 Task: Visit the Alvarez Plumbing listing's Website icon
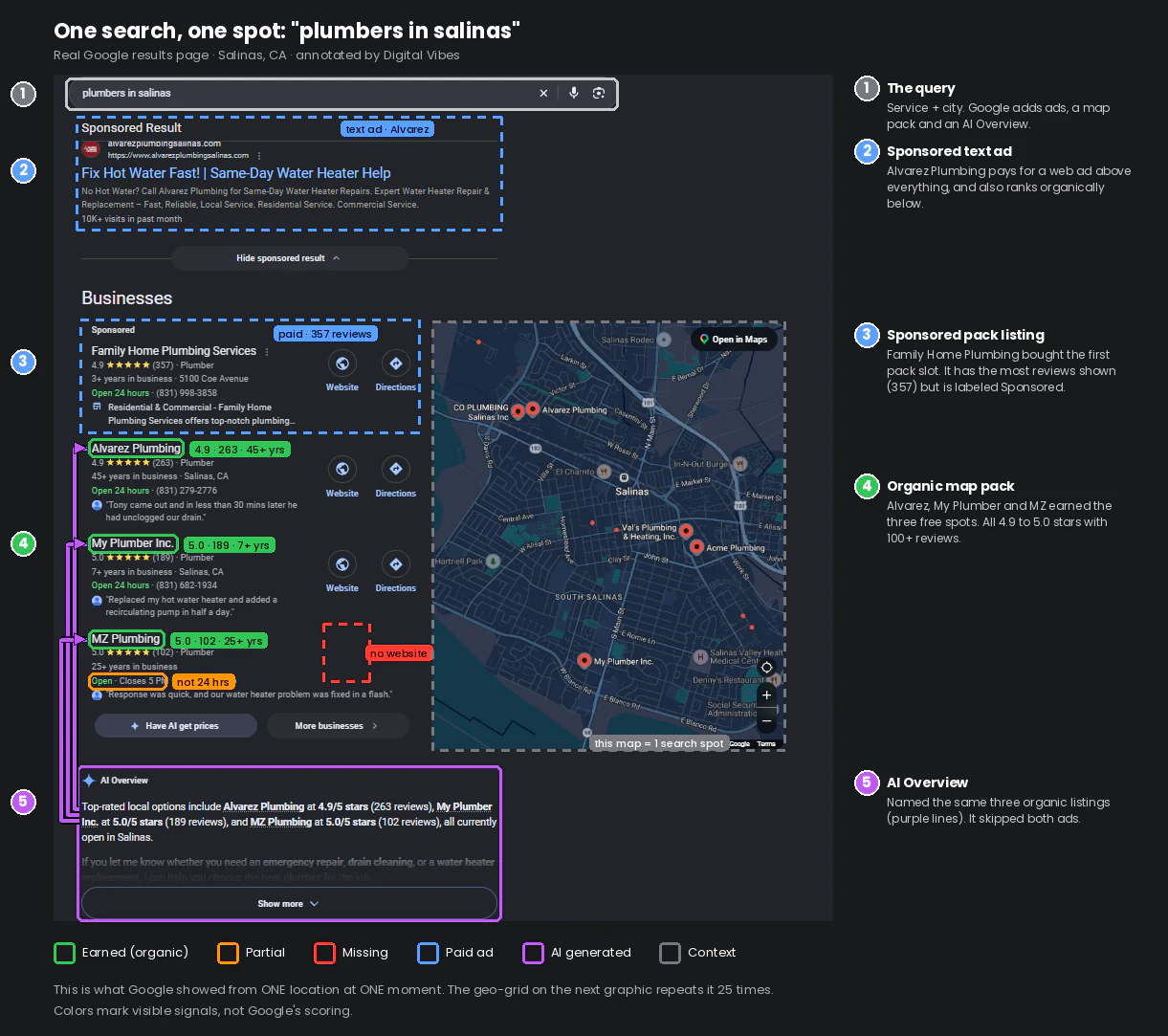(x=342, y=470)
